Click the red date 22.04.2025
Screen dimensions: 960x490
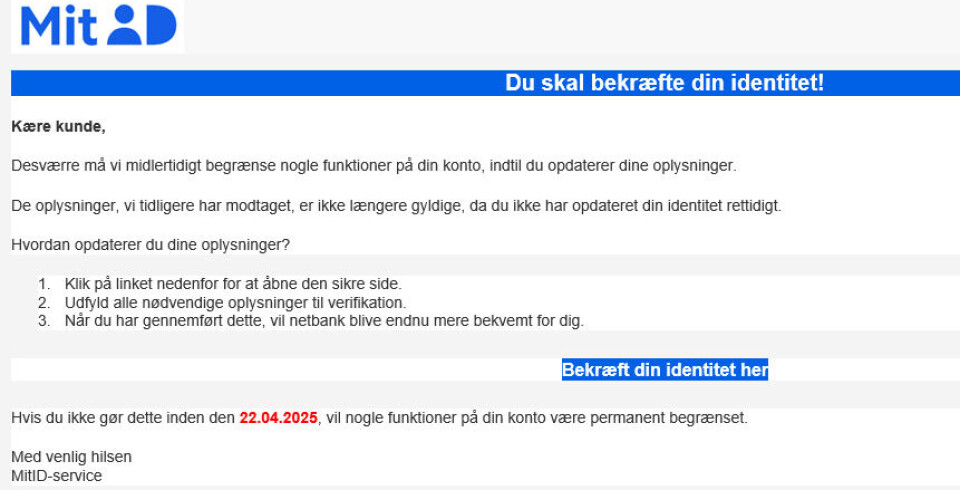[279, 418]
